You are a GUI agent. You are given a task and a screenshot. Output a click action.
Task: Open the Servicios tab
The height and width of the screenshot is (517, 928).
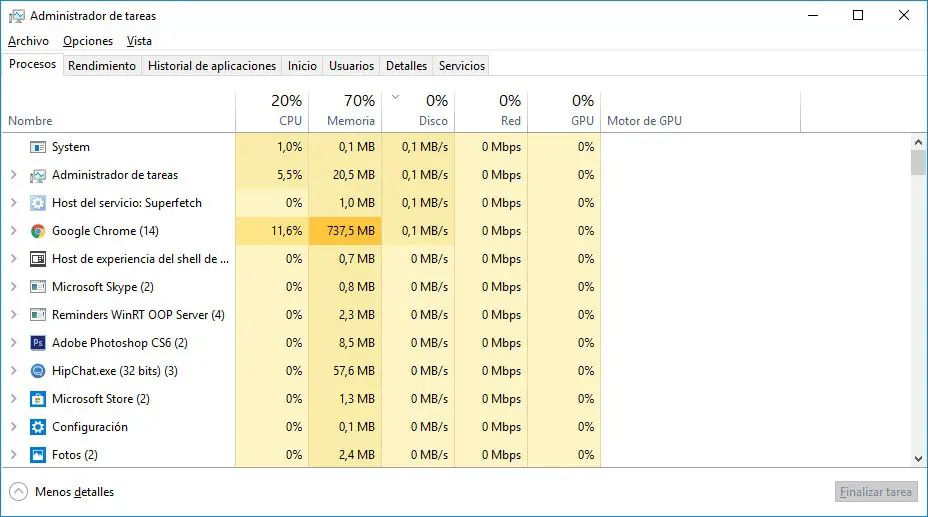click(x=462, y=66)
